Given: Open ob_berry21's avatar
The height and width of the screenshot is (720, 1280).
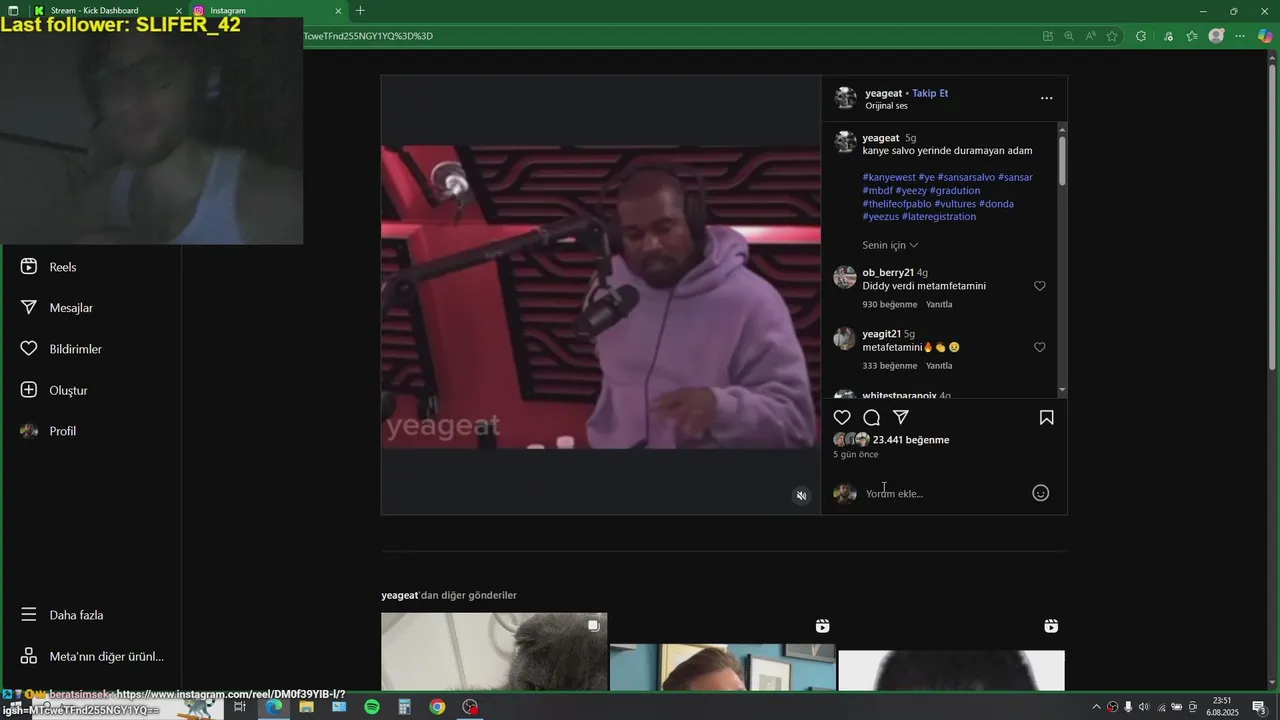Looking at the screenshot, I should click(x=845, y=278).
